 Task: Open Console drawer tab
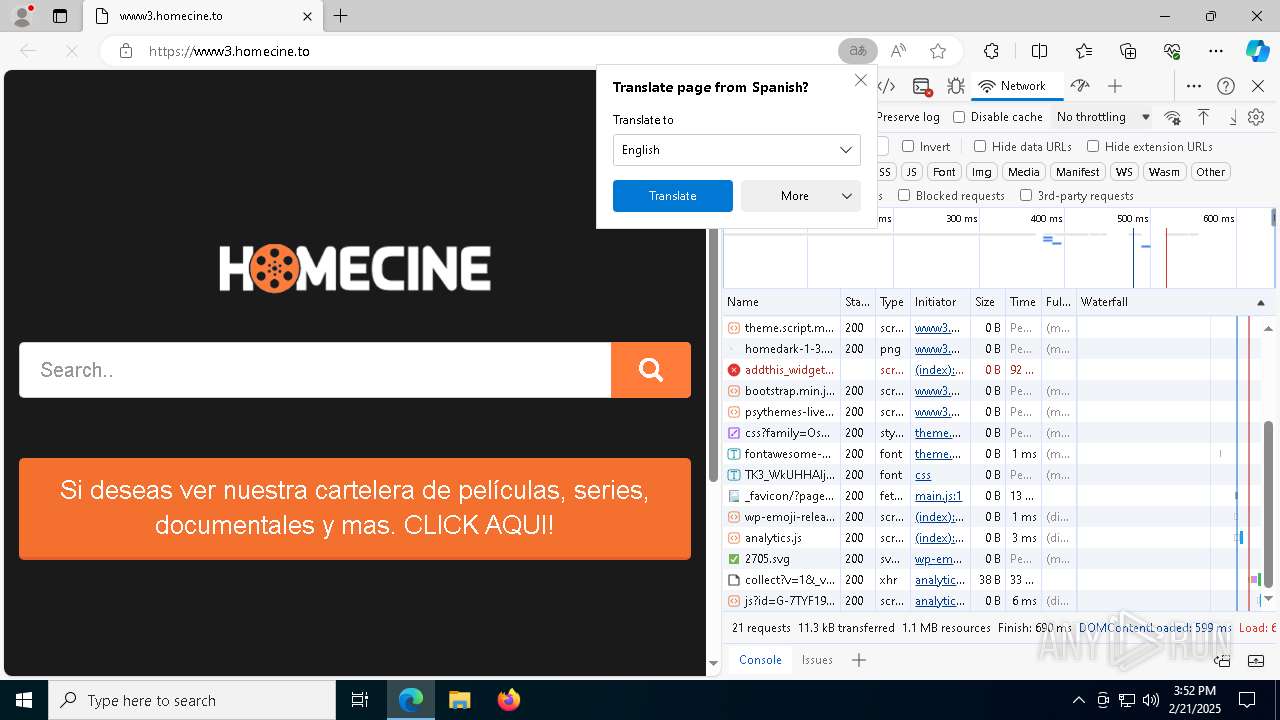point(760,660)
